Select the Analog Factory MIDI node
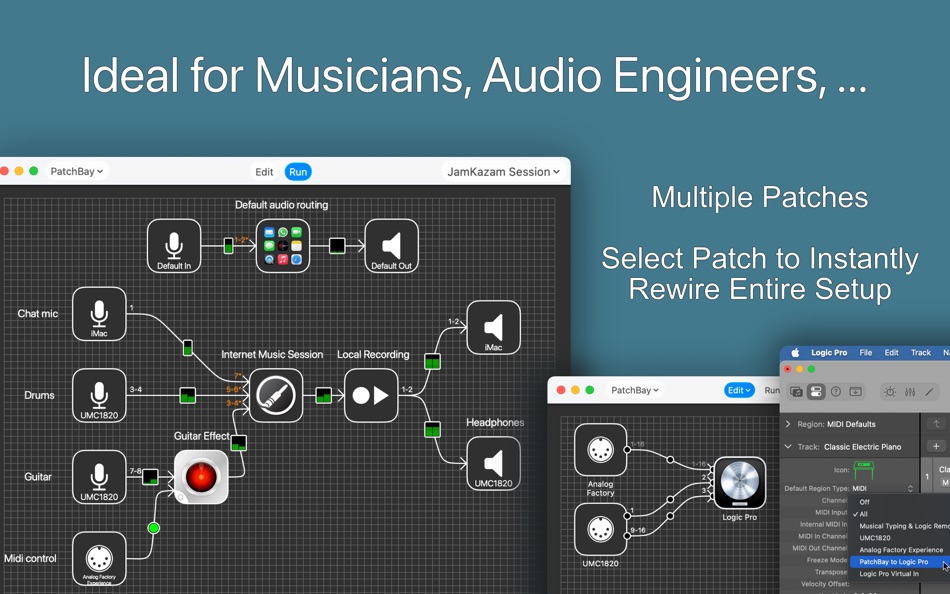Screen dimensions: 950x594 click(601, 448)
